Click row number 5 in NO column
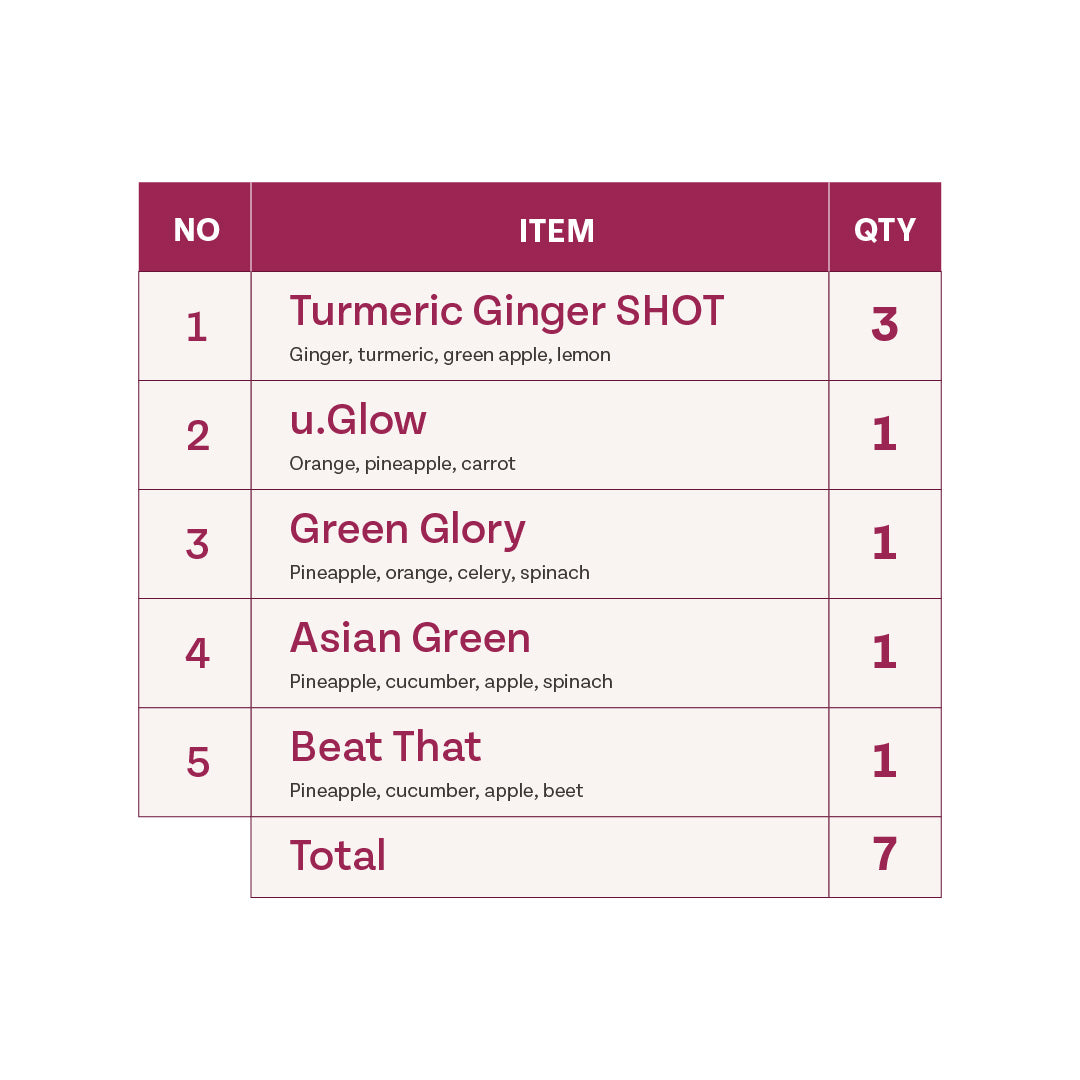The height and width of the screenshot is (1080, 1080). [x=197, y=763]
